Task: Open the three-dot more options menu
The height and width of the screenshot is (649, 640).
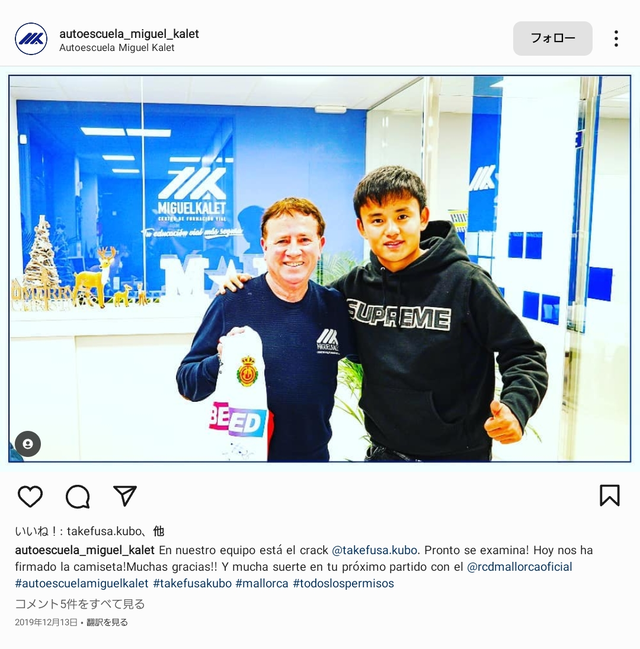Action: coord(616,38)
